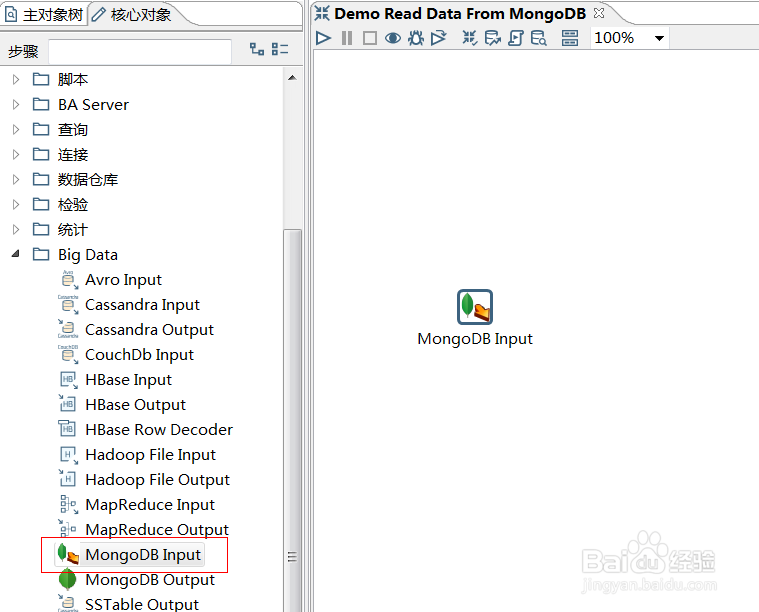
Task: Select the HBase Input step
Action: 128,380
